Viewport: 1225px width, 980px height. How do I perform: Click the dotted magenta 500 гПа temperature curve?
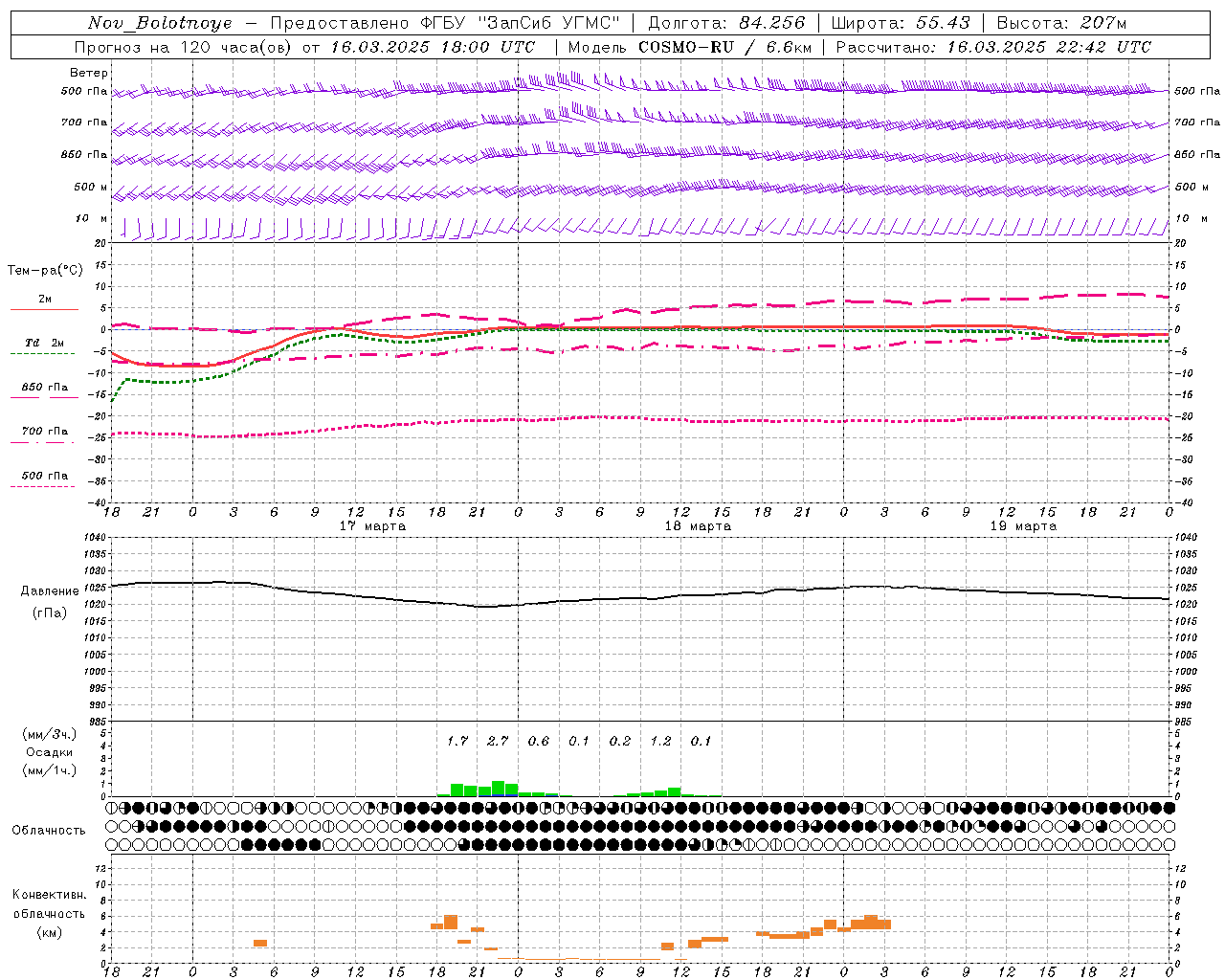click(640, 418)
